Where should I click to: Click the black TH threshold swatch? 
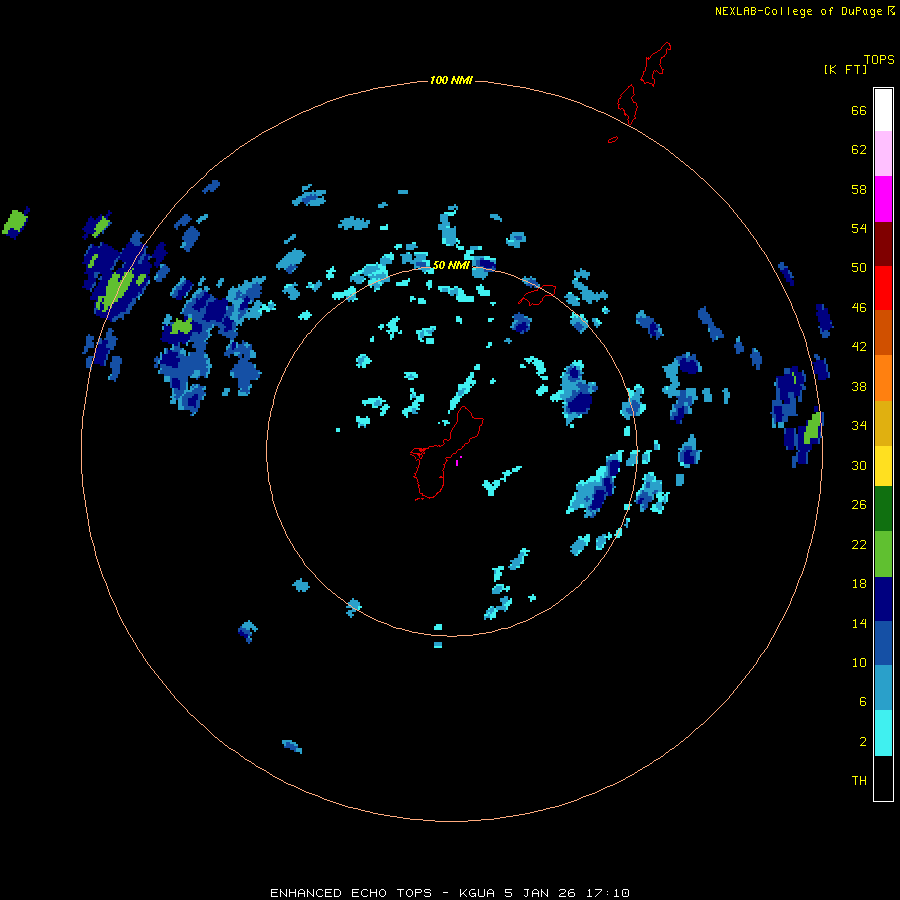[883, 778]
